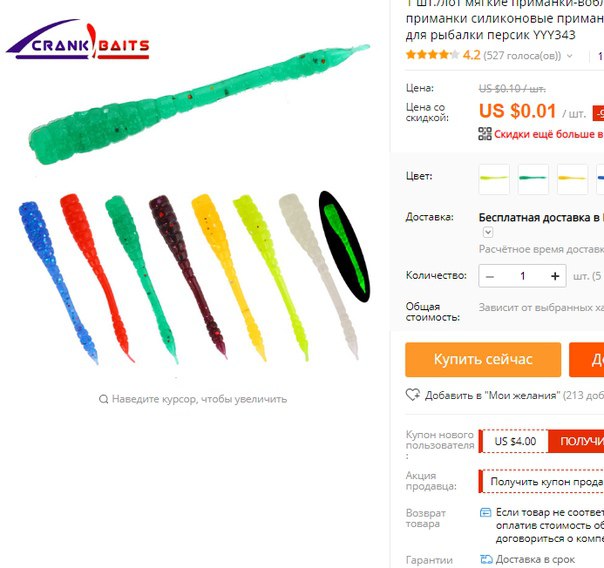Screen dimensions: 604x568
Task: Click the on-time delivery guarantee icon
Action: click(486, 559)
